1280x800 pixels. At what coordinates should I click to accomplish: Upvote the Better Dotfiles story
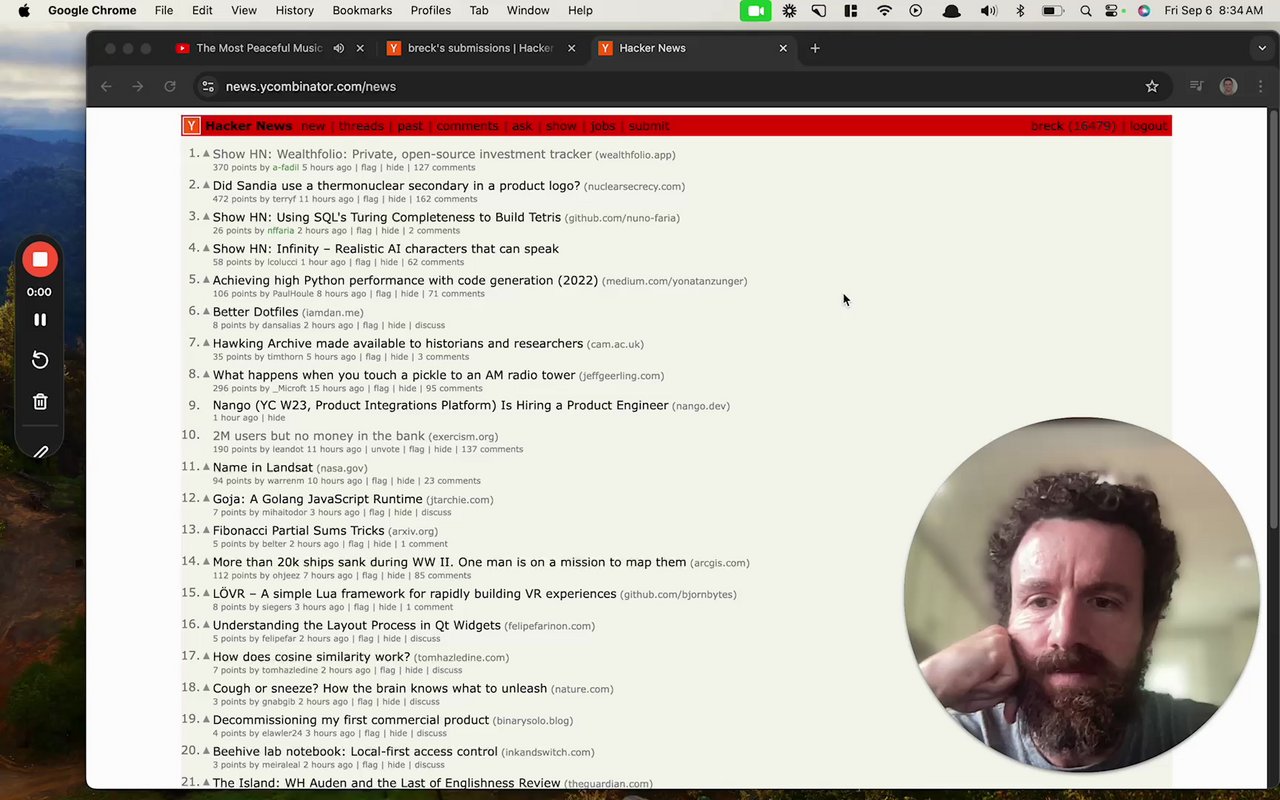[207, 312]
